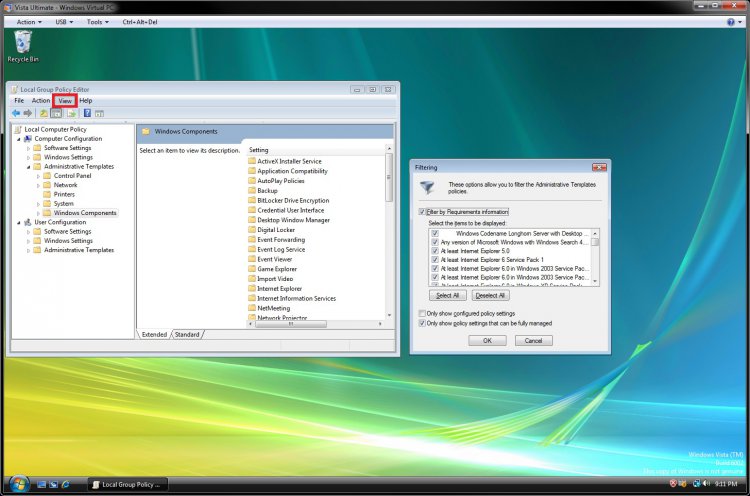The height and width of the screenshot is (496, 750).
Task: Open the Action menu in Group Policy Editor
Action: (x=41, y=100)
